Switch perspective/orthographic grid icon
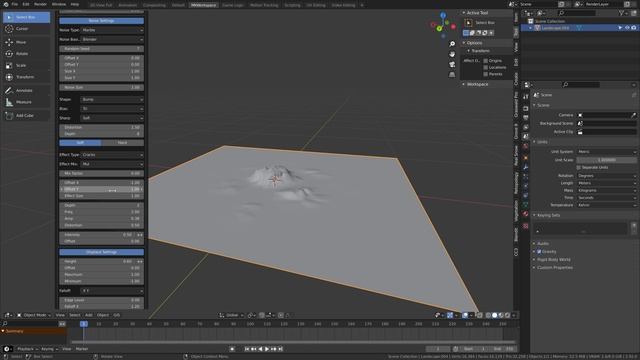The height and width of the screenshot is (360, 640). [x=452, y=75]
